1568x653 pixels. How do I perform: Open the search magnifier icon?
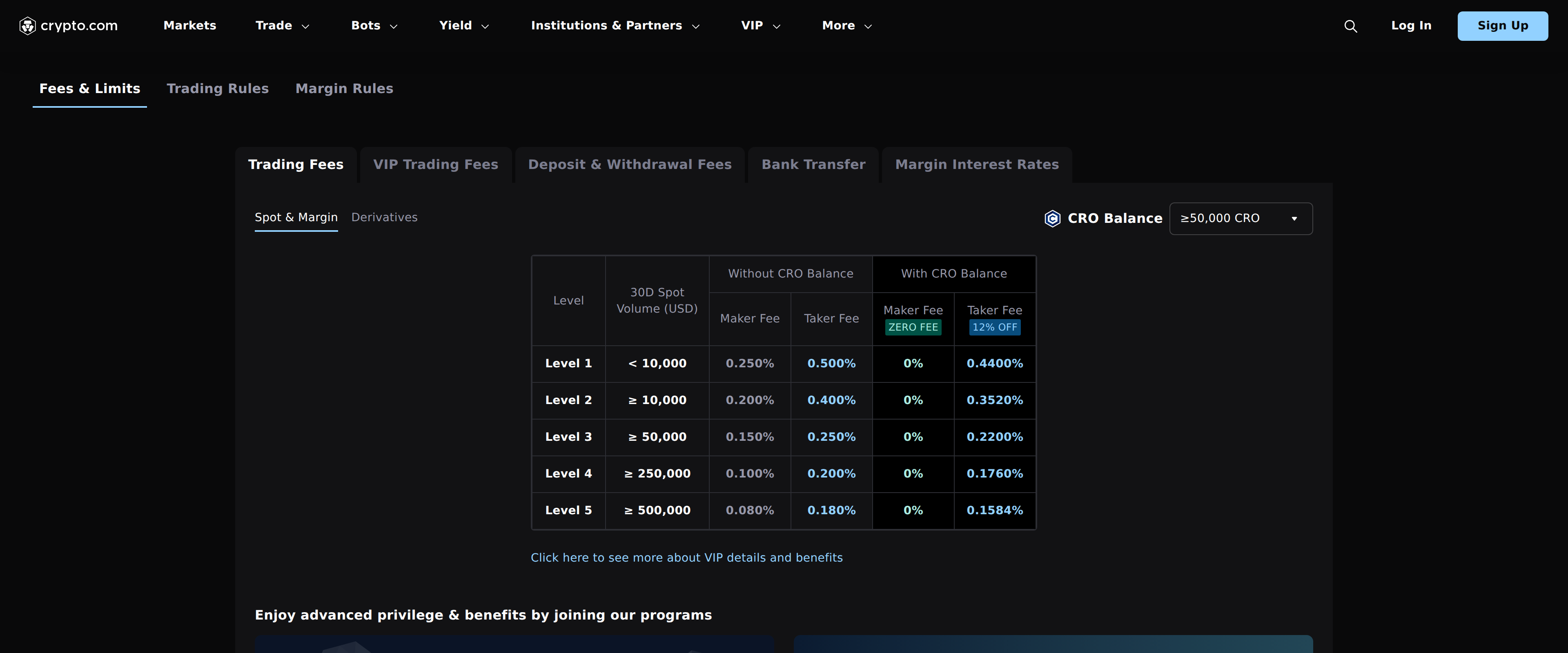tap(1350, 26)
